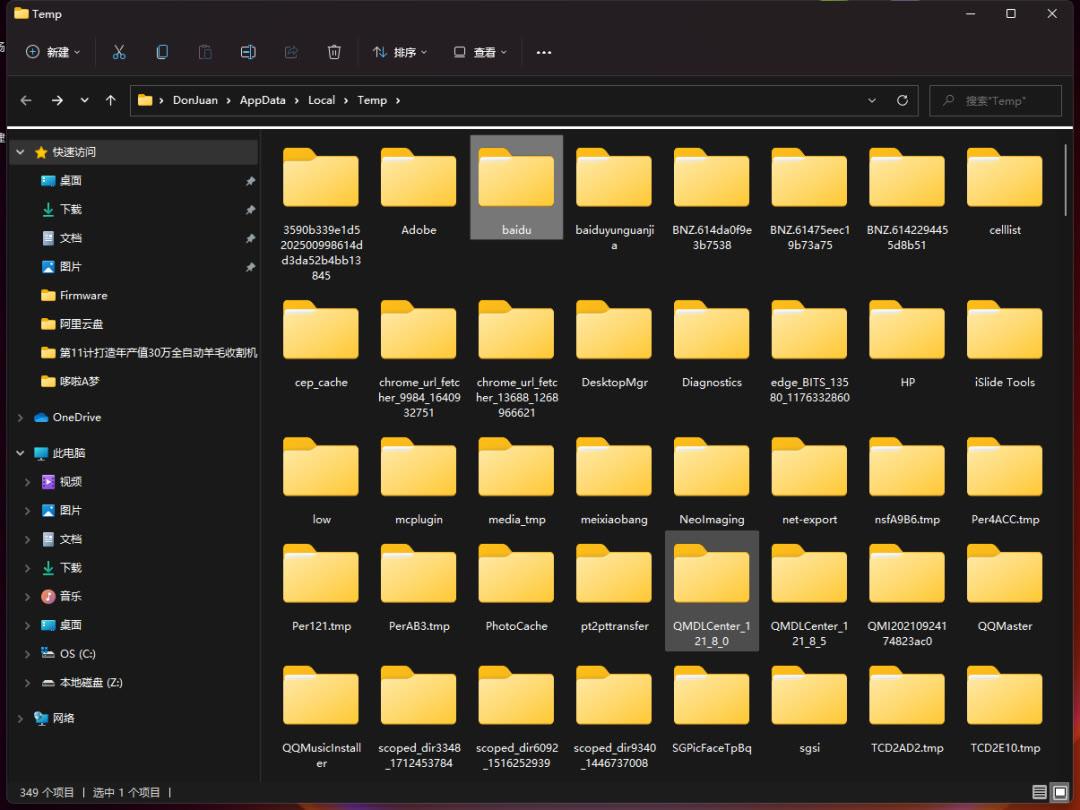Image resolution: width=1080 pixels, height=810 pixels.
Task: Switch to details list view icon
Action: (x=1039, y=792)
